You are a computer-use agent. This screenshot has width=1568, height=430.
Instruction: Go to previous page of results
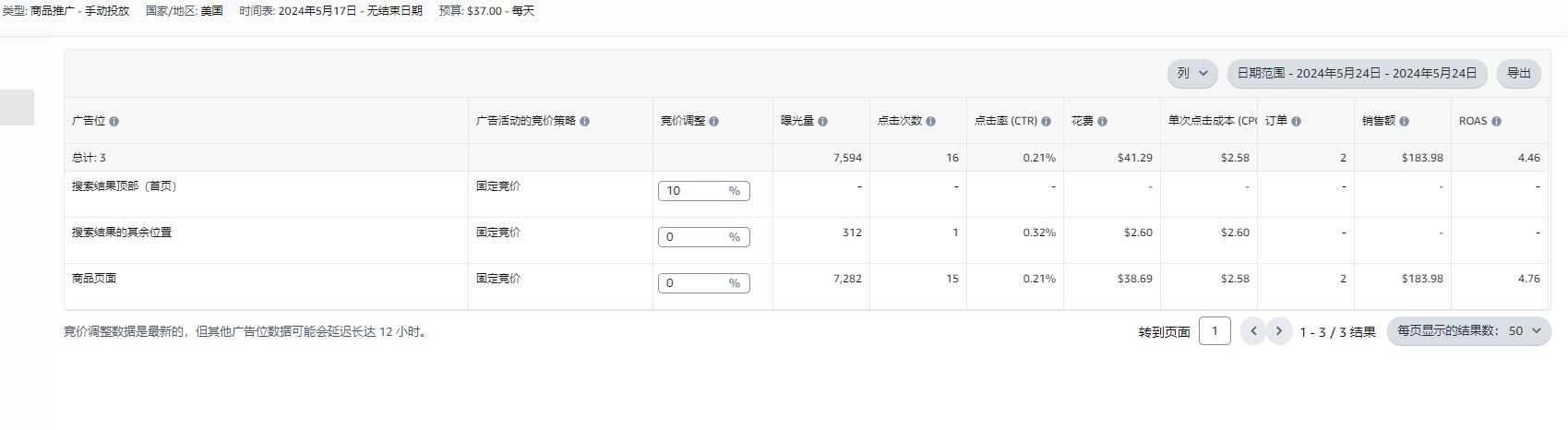click(1252, 331)
